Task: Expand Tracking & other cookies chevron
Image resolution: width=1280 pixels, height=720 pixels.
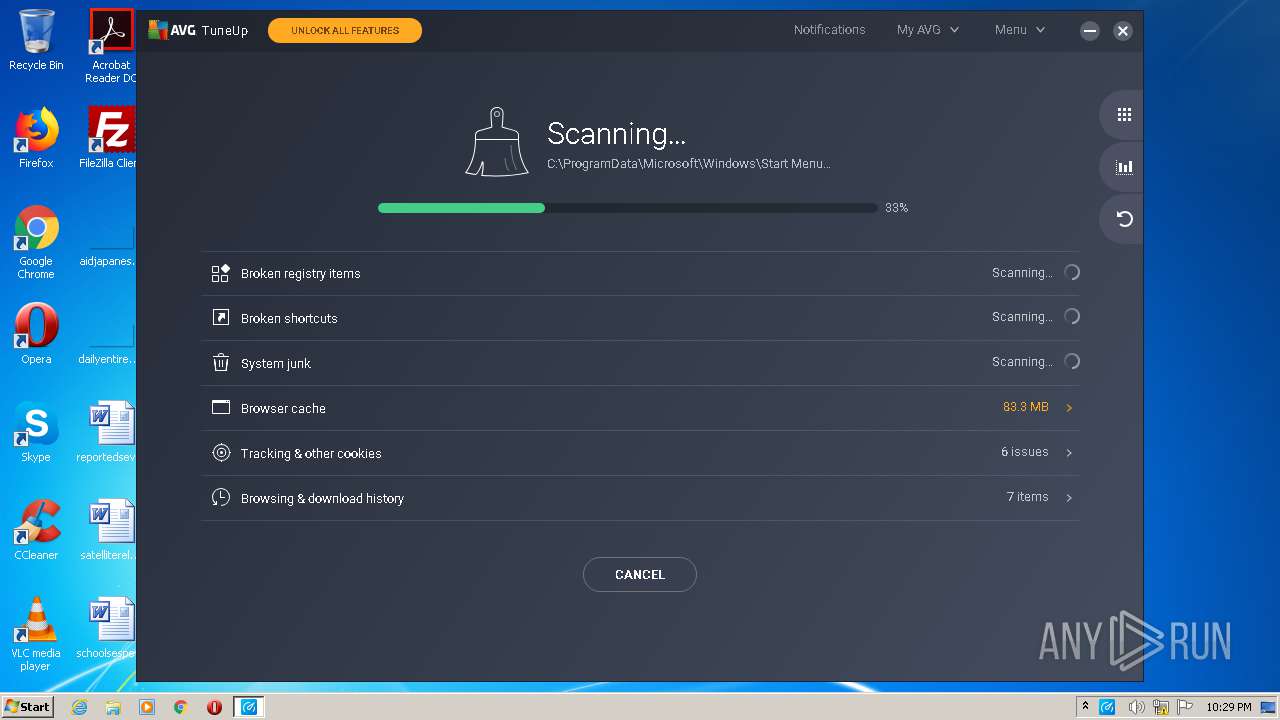Action: click(x=1069, y=453)
